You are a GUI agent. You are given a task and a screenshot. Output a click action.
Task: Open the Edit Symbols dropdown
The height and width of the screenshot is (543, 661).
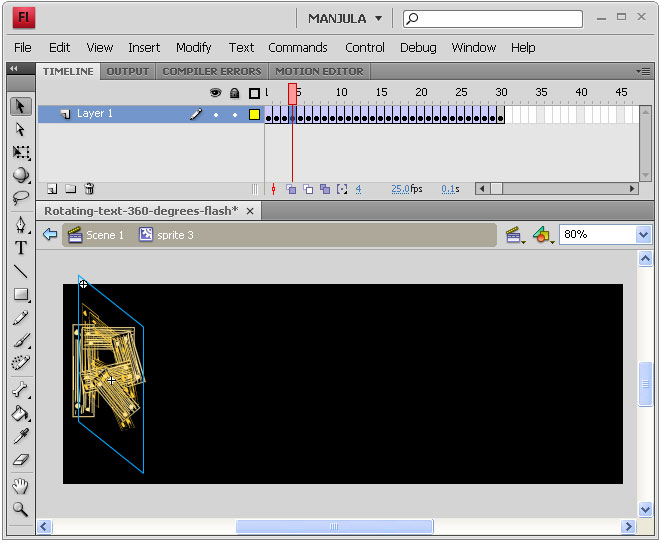[x=542, y=235]
